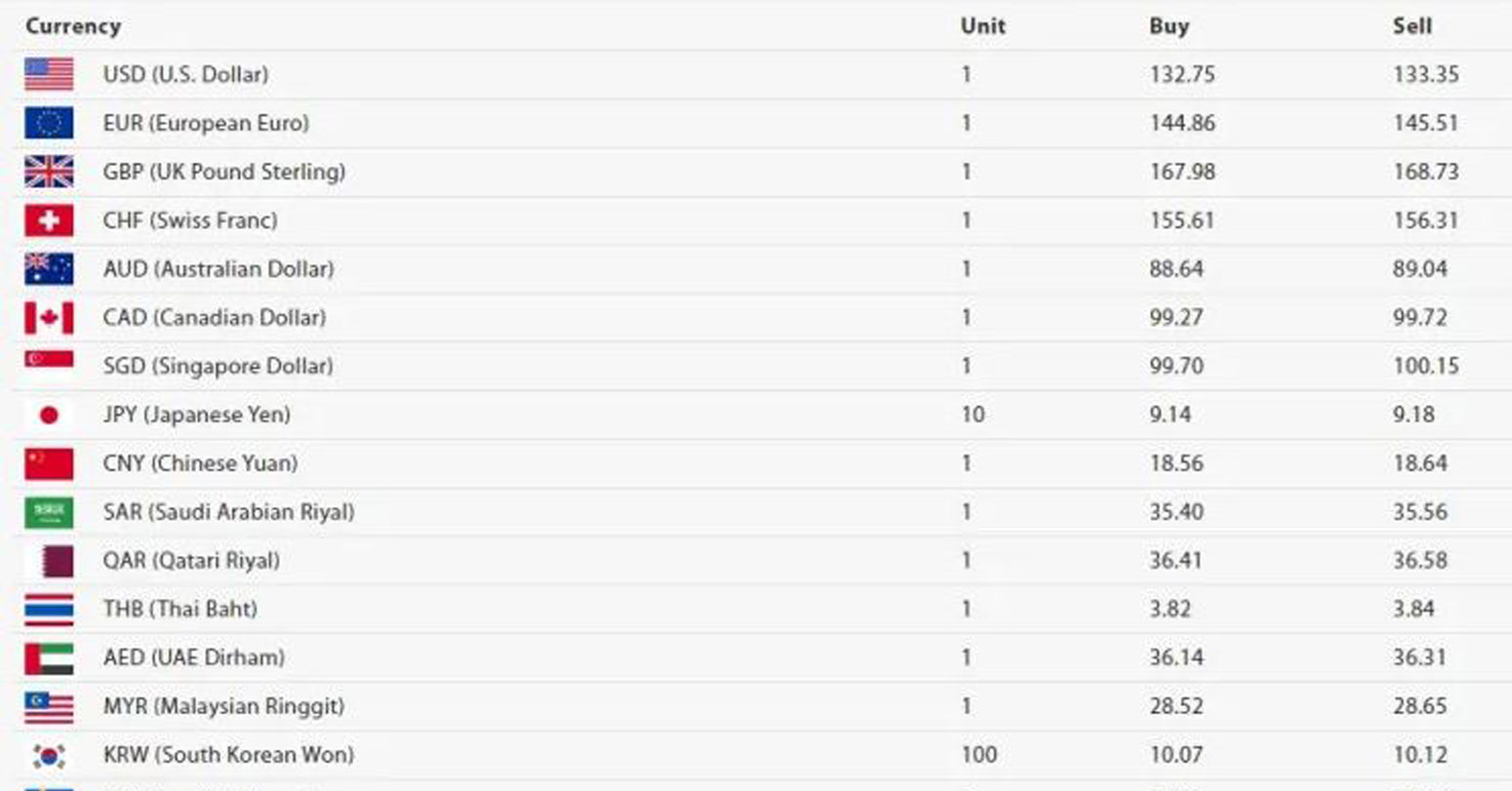Click the SGD sell rate 100.15
This screenshot has width=1512, height=791.
tap(1425, 366)
